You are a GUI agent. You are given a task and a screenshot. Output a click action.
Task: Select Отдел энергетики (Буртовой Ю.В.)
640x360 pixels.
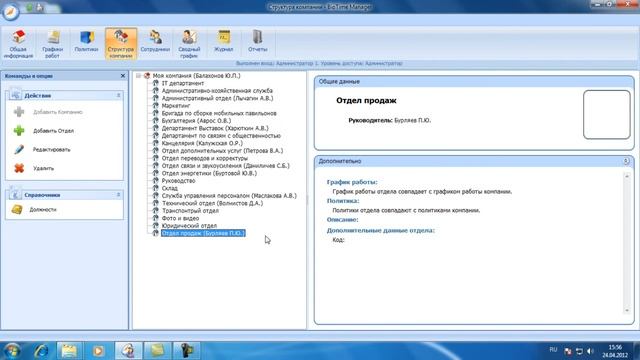coord(209,173)
